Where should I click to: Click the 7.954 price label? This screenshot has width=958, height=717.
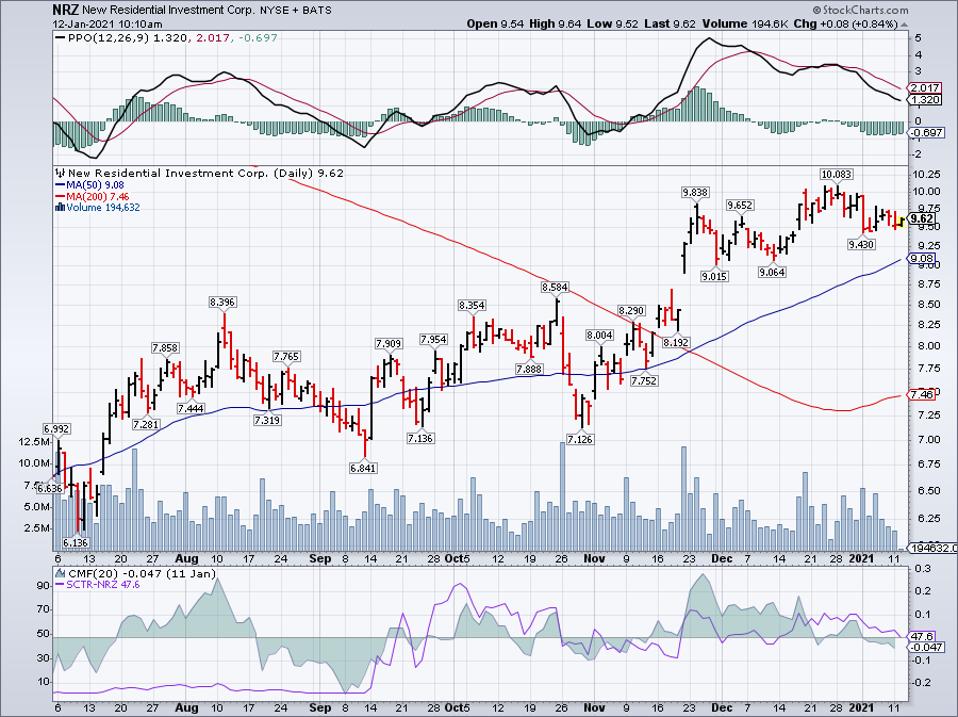pyautogui.click(x=433, y=339)
